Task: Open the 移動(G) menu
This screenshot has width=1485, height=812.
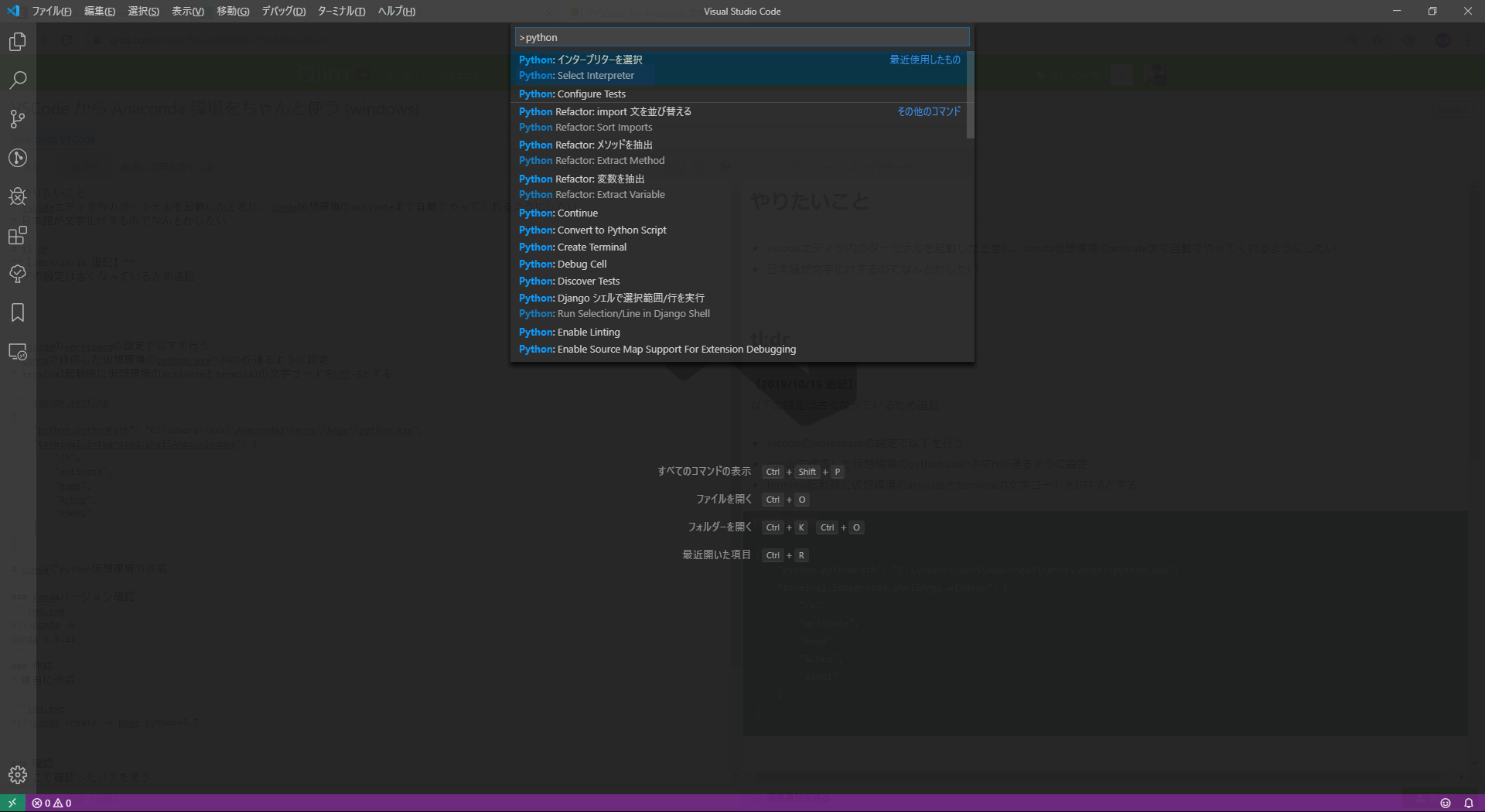Action: (233, 11)
